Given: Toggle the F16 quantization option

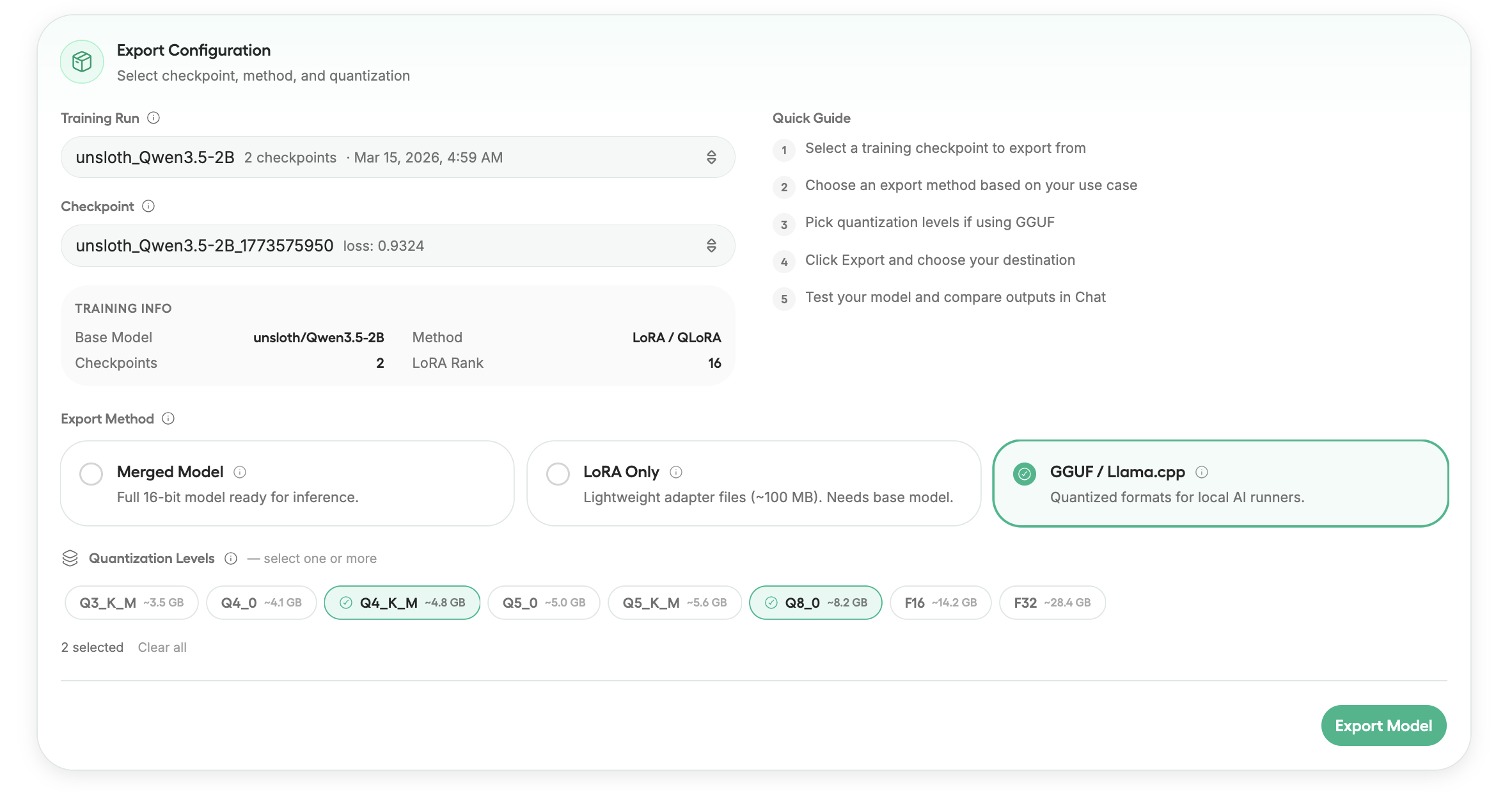Looking at the screenshot, I should coord(940,603).
